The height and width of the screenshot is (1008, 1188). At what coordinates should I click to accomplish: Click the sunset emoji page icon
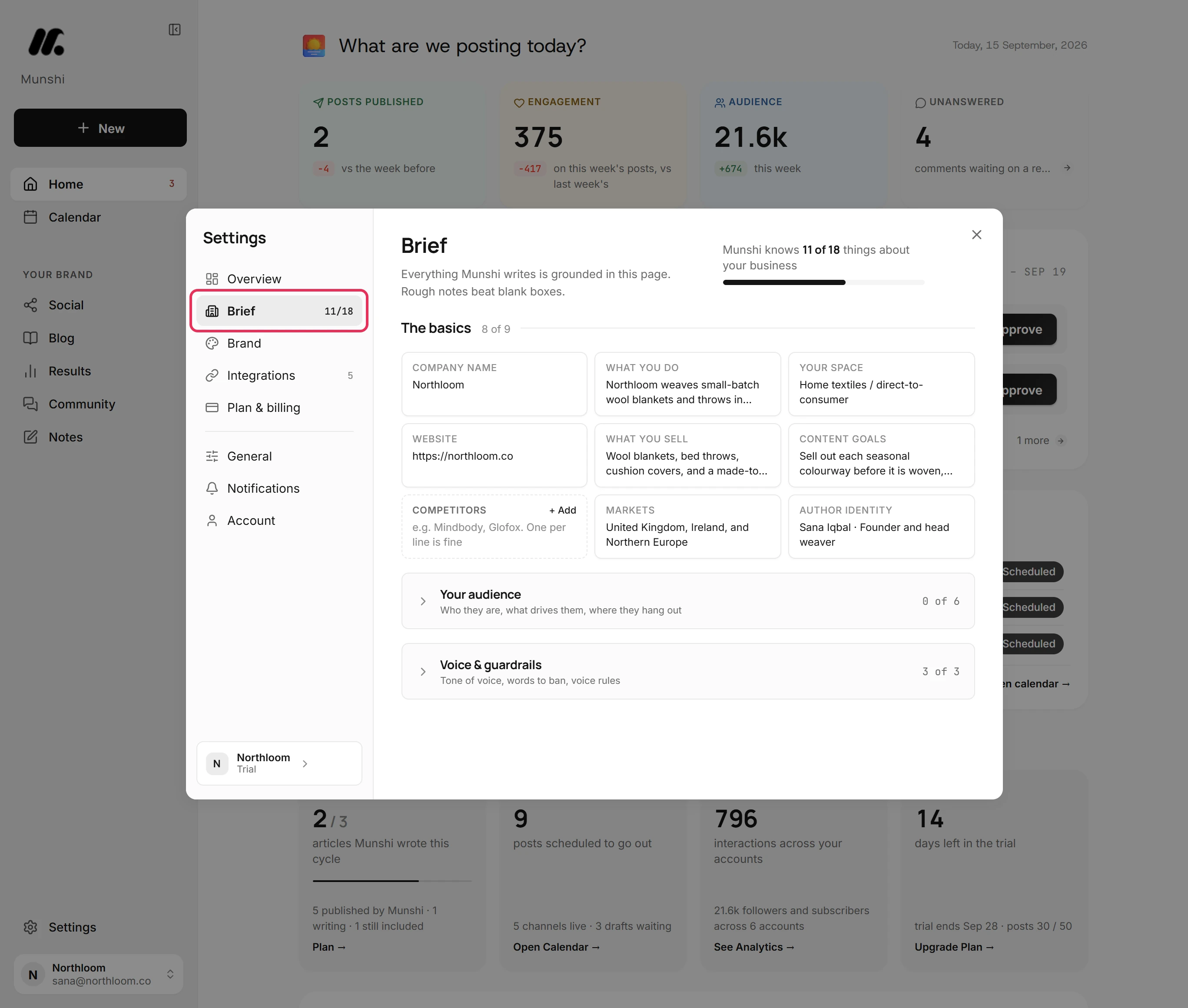point(314,46)
